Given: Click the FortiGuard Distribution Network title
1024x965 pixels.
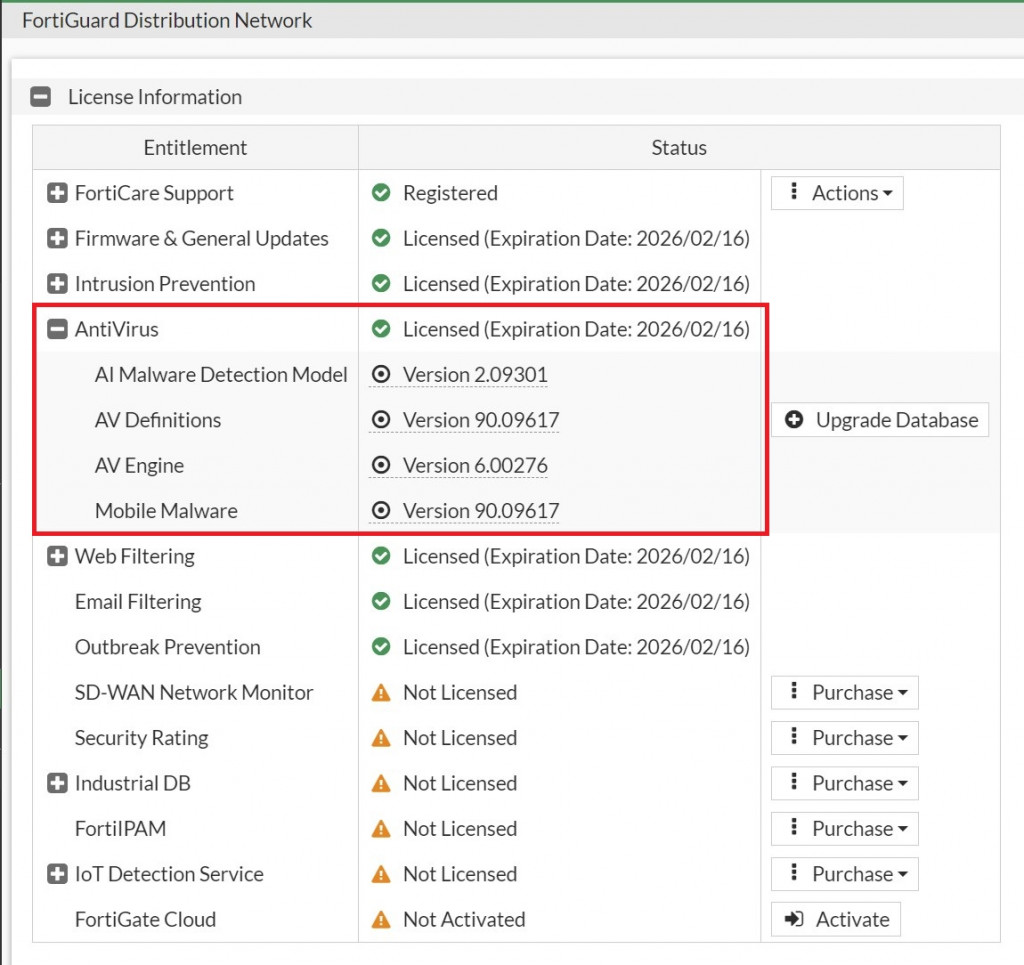Looking at the screenshot, I should point(167,20).
